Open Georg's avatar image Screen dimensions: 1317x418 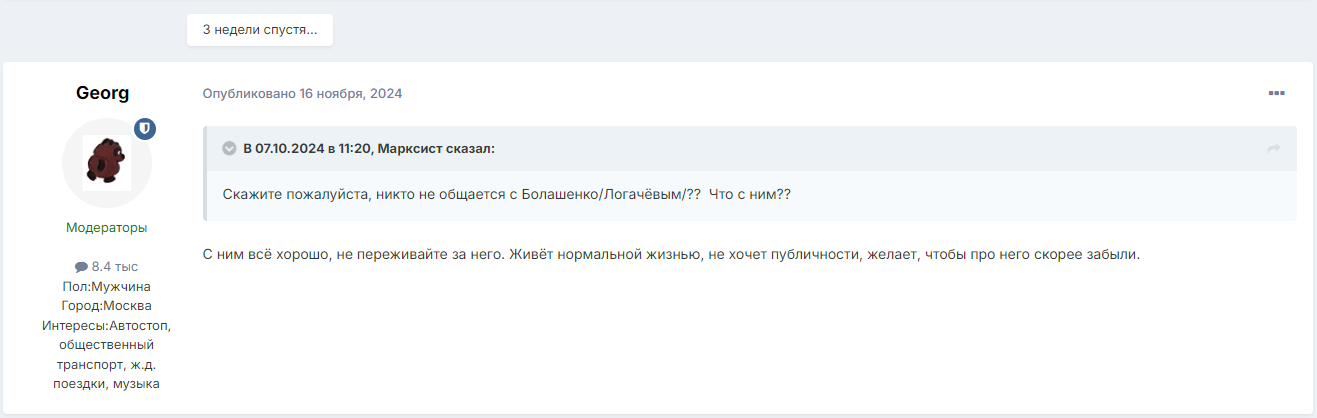pos(106,162)
